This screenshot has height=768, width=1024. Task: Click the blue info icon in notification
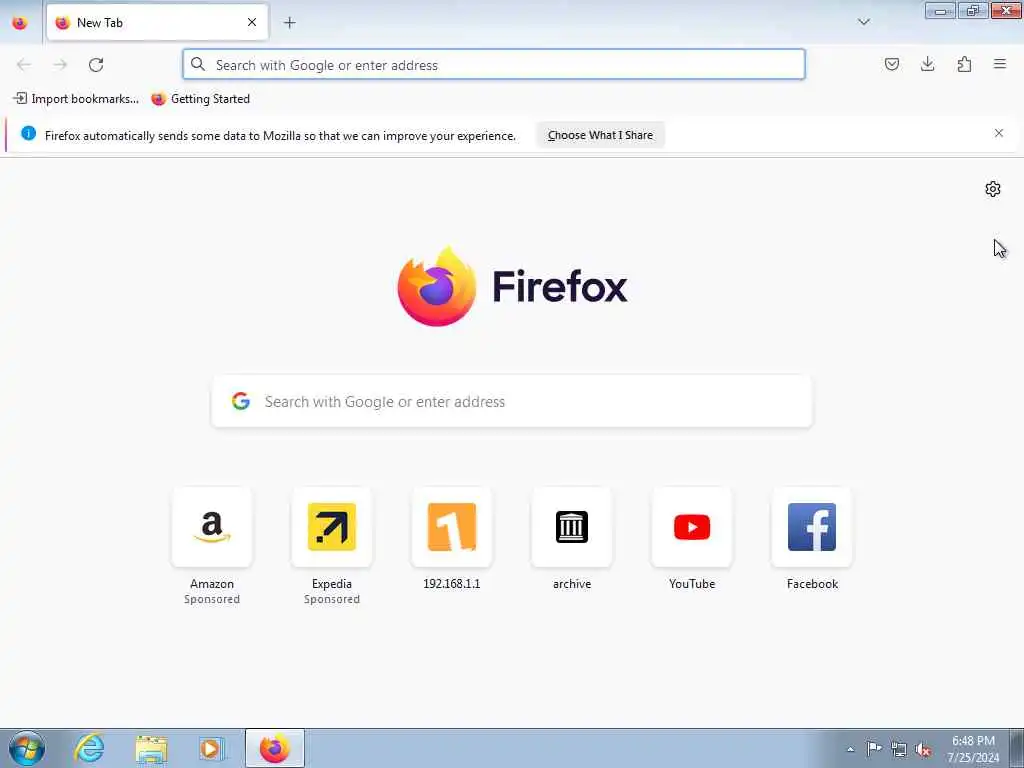point(28,133)
